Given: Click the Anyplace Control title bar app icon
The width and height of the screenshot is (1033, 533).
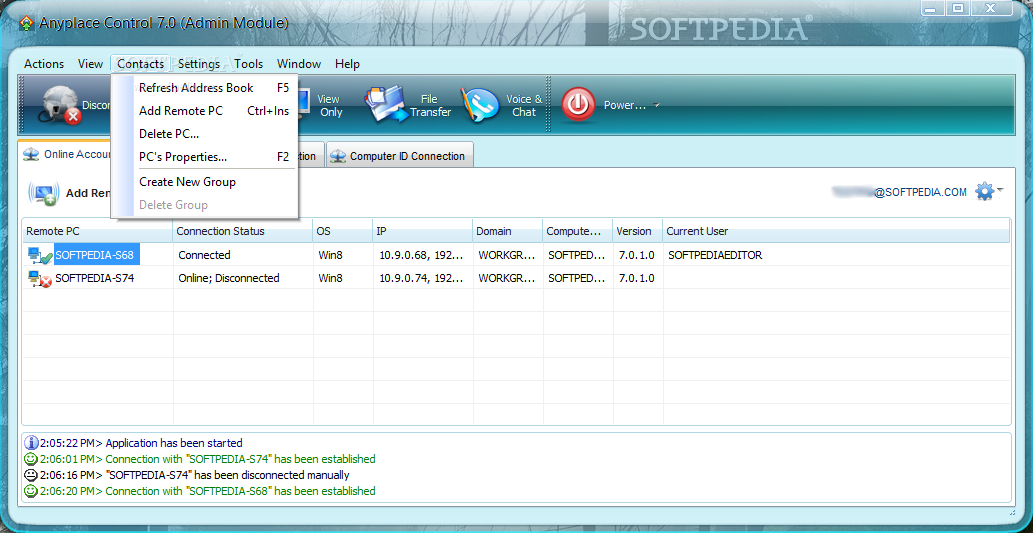Looking at the screenshot, I should pos(26,23).
